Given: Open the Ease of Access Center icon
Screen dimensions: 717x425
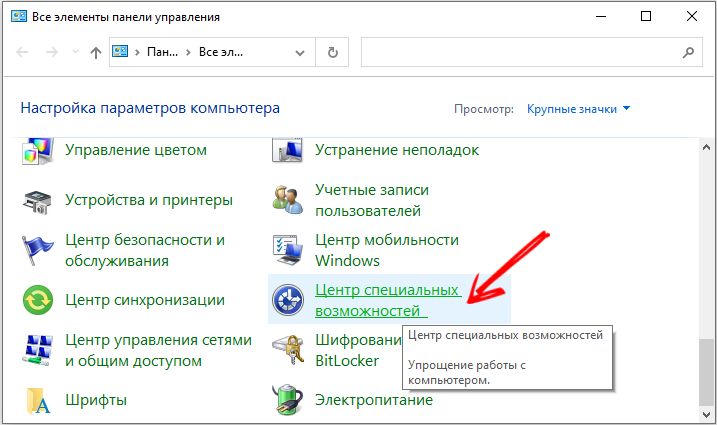Looking at the screenshot, I should (x=288, y=300).
